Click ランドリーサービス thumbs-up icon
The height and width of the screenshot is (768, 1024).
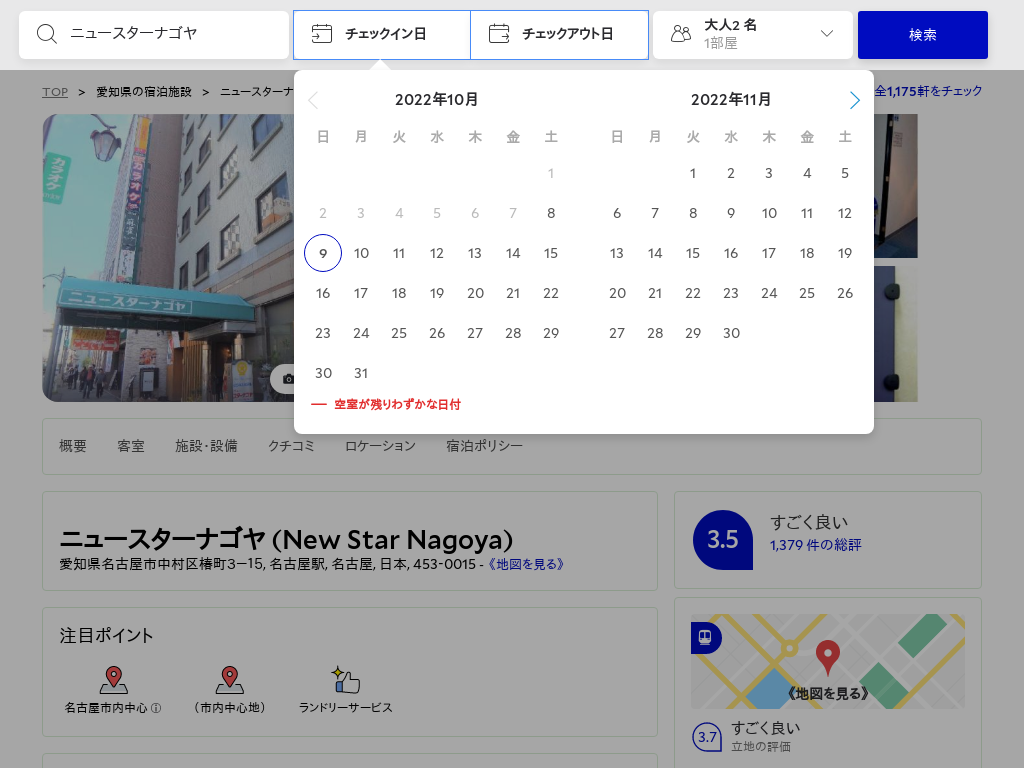click(x=345, y=680)
